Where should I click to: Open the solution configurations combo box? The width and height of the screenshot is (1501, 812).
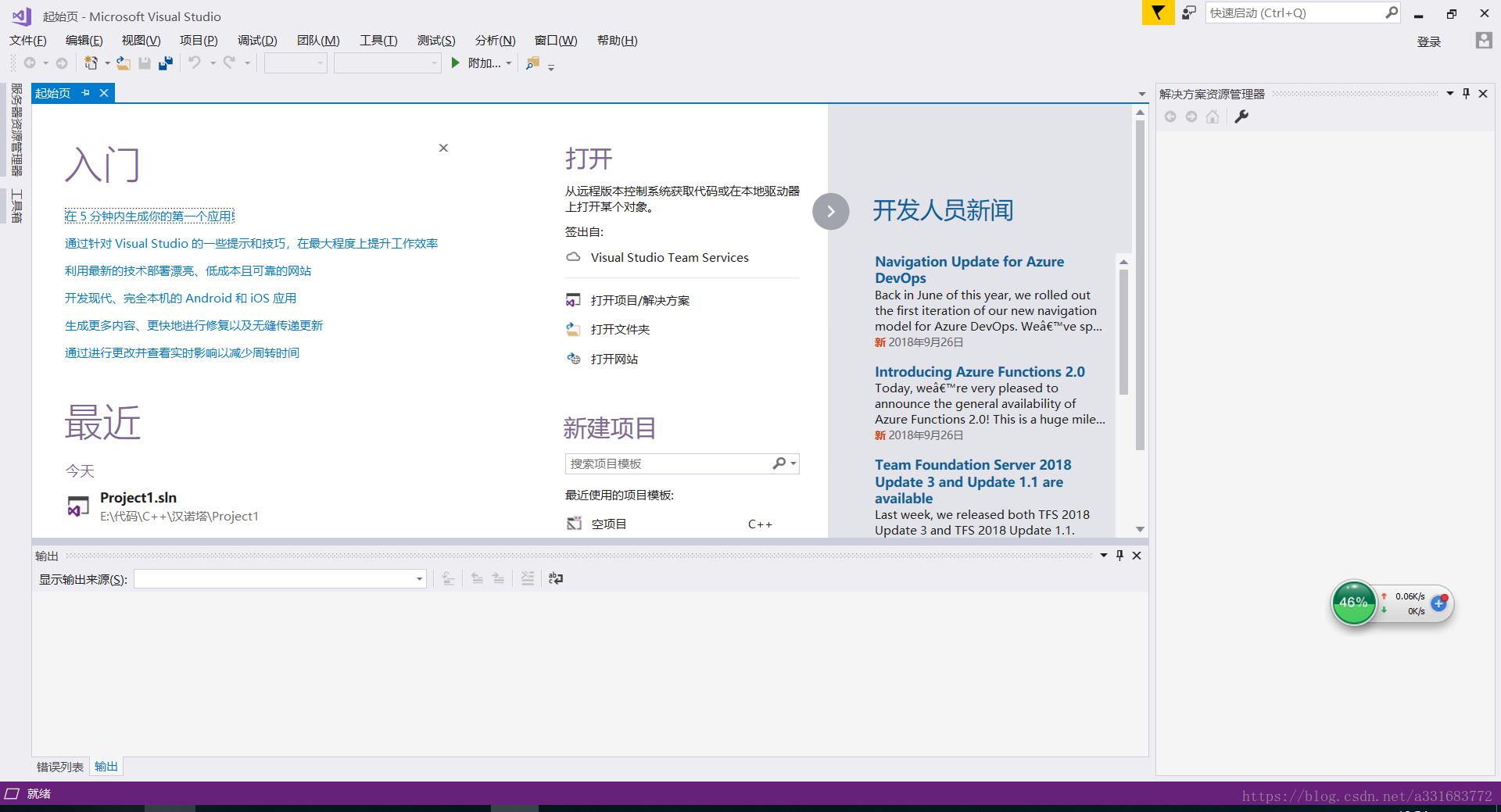pyautogui.click(x=296, y=63)
